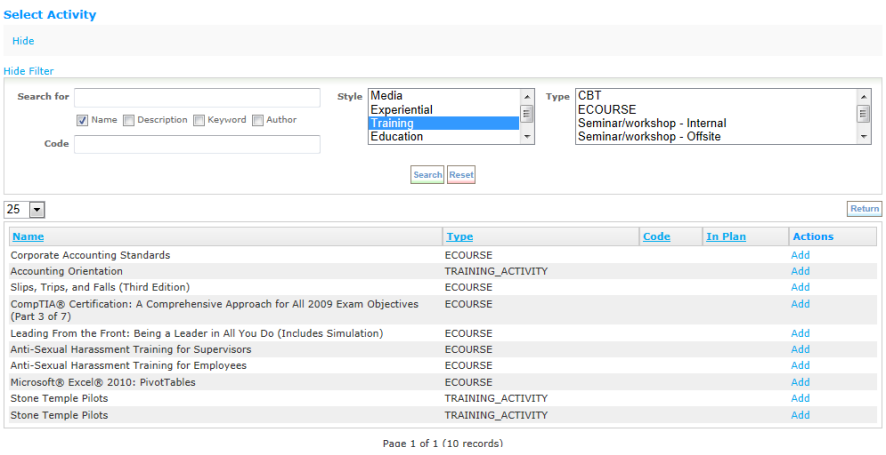The width and height of the screenshot is (886, 455).
Task: Click the Code text field
Action: [x=197, y=144]
